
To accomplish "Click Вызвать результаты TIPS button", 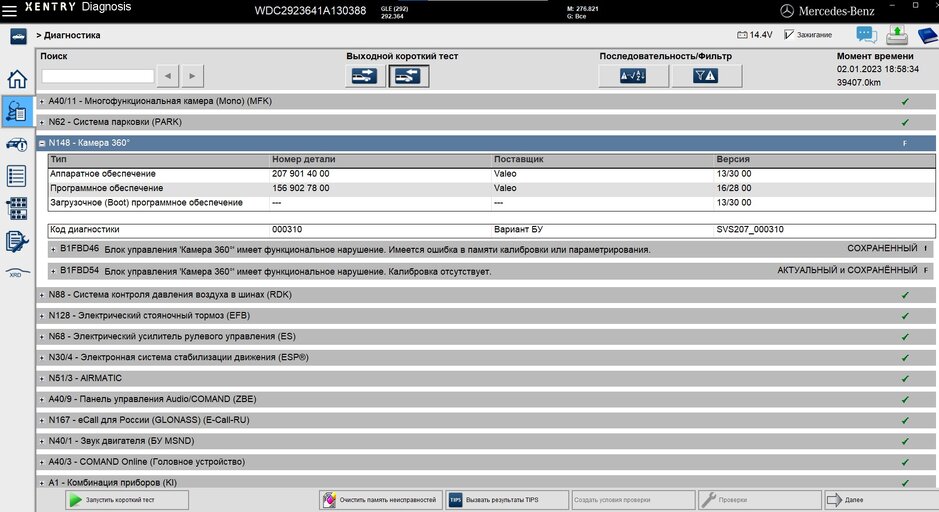I will click(507, 499).
